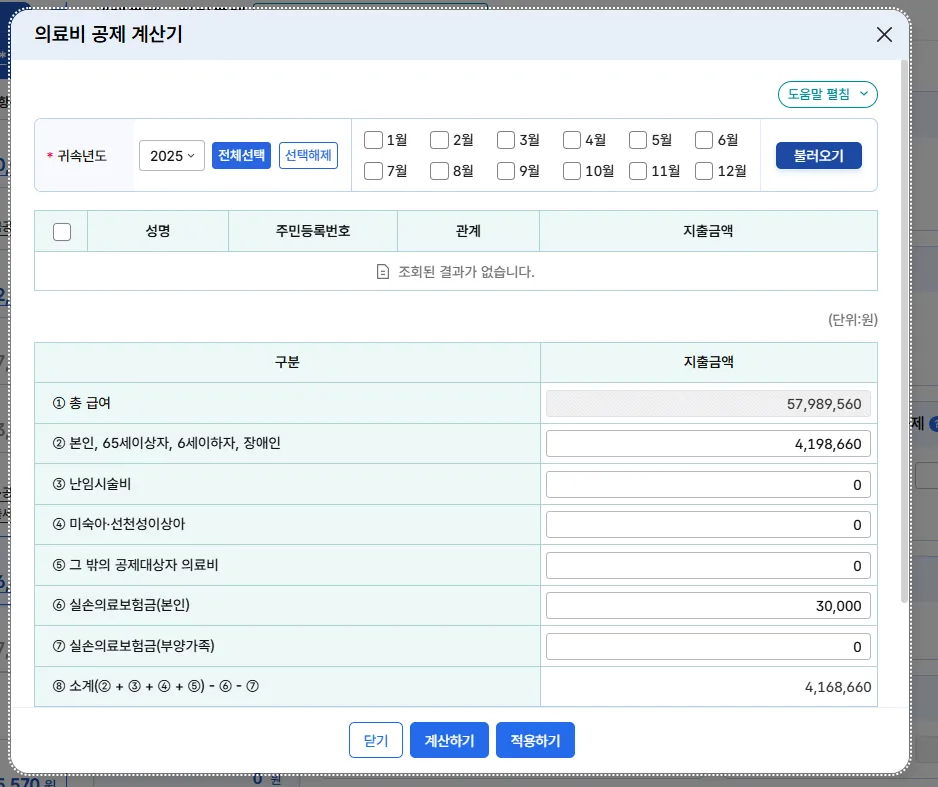Click the 성명 column header
This screenshot has height=787, width=938.
point(158,231)
